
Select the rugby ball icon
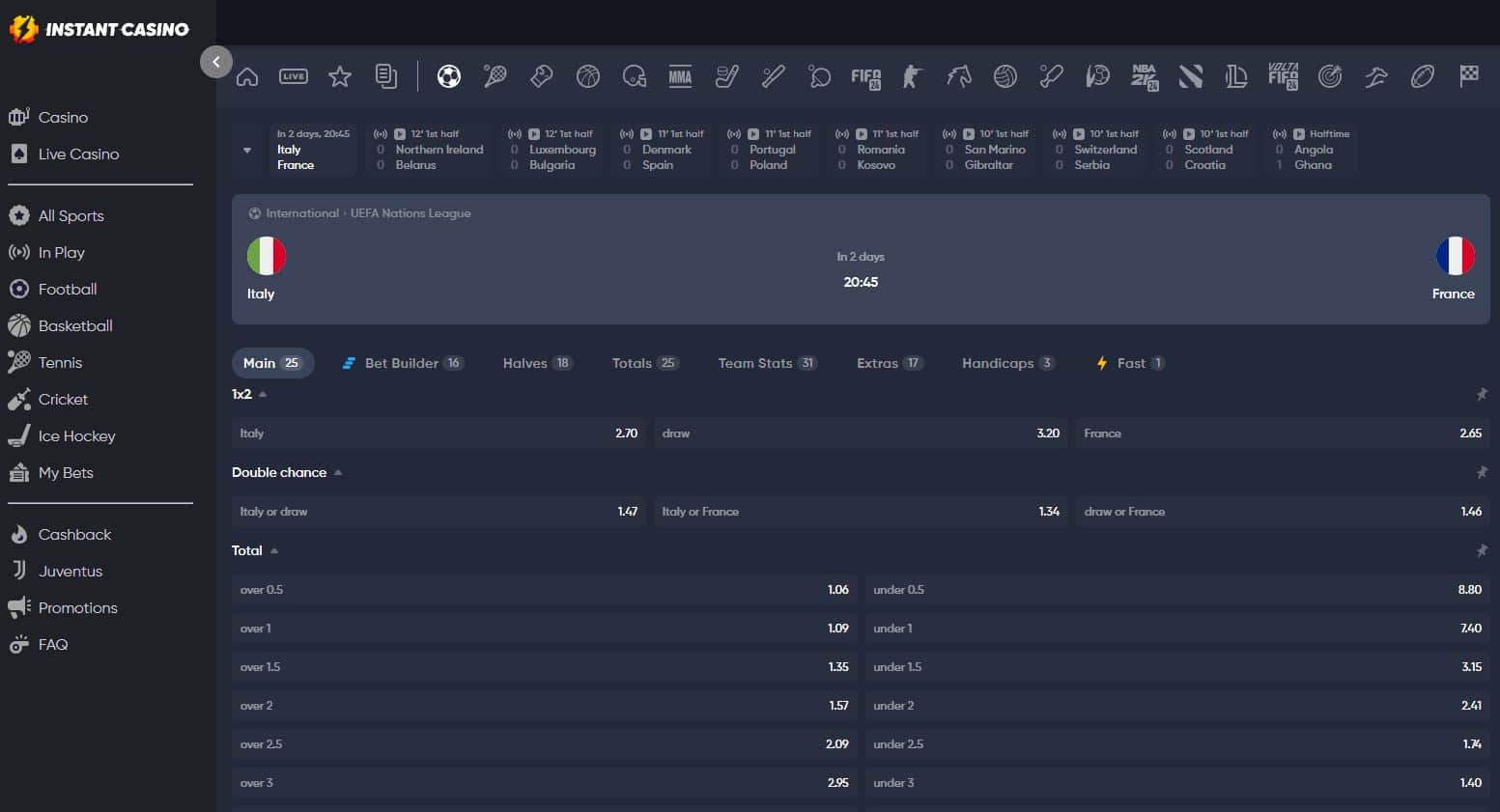1423,76
